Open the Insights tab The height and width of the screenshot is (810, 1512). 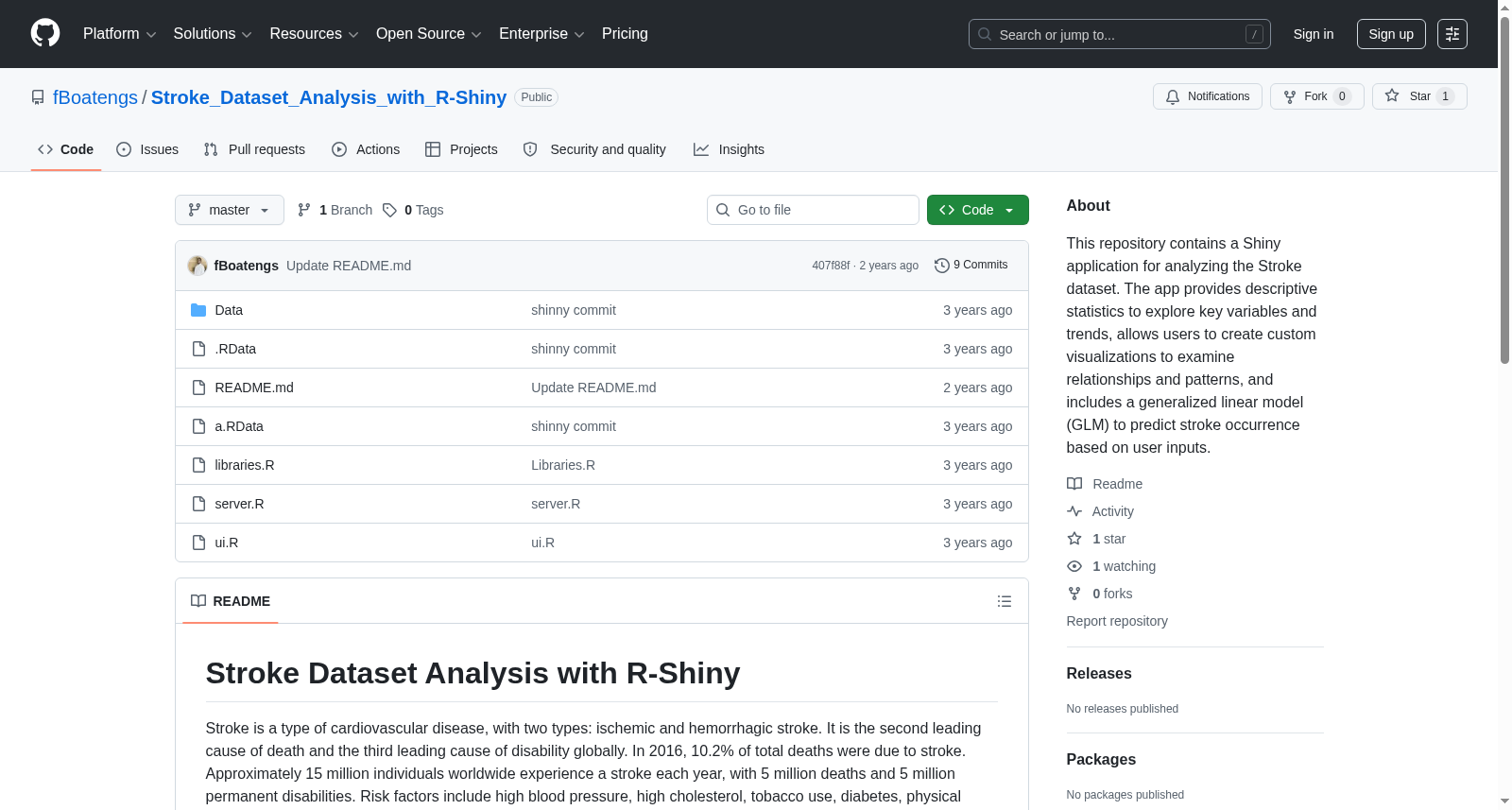point(729,149)
